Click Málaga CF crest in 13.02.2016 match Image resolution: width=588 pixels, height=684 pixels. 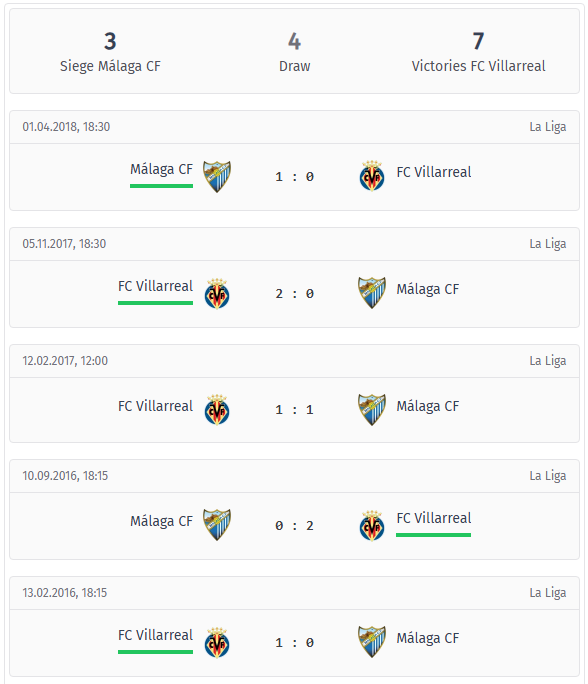pyautogui.click(x=372, y=642)
